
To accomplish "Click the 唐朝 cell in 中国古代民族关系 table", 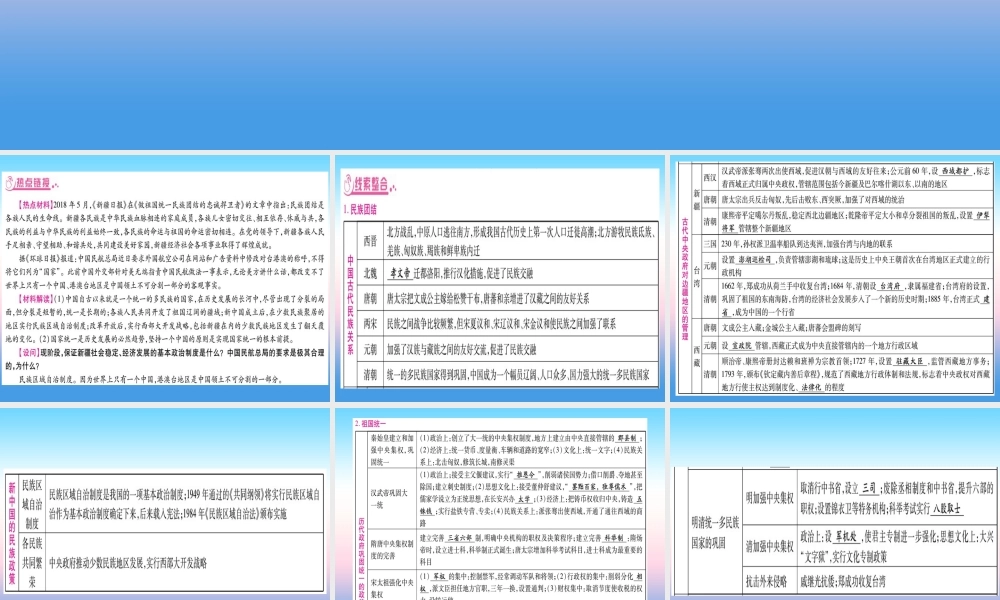I will pos(371,298).
